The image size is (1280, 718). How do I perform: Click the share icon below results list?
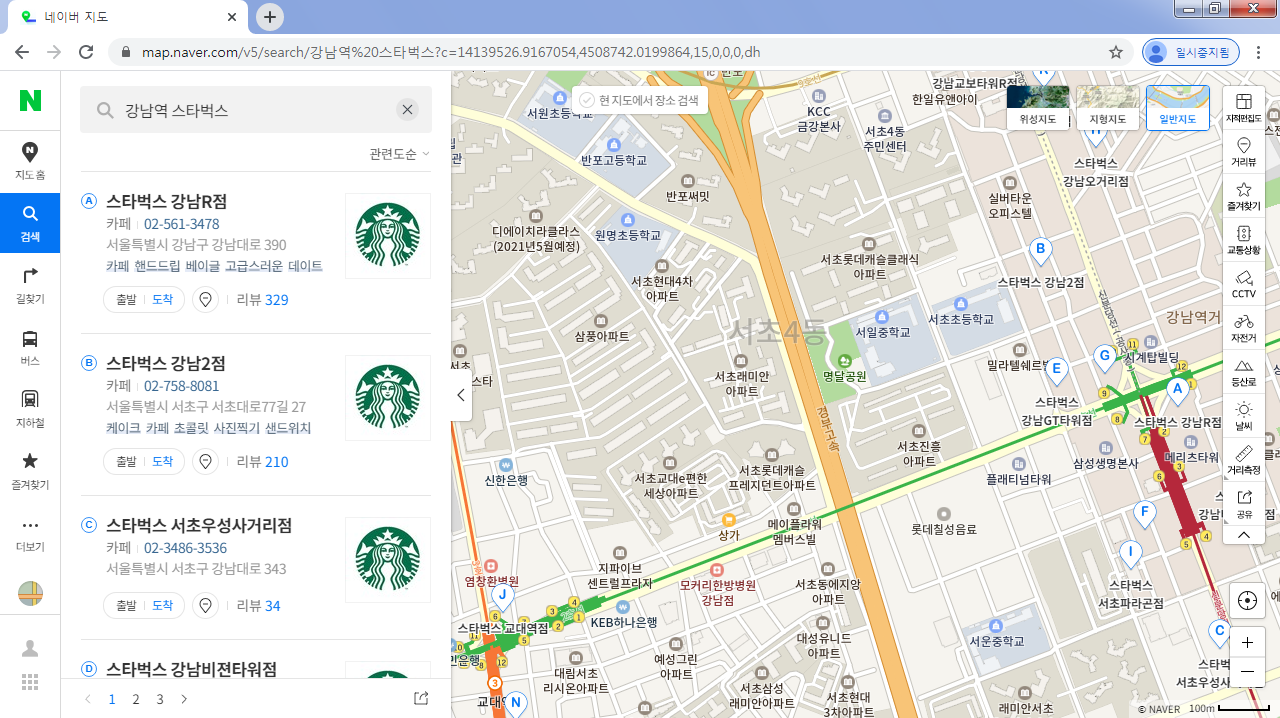point(421,698)
